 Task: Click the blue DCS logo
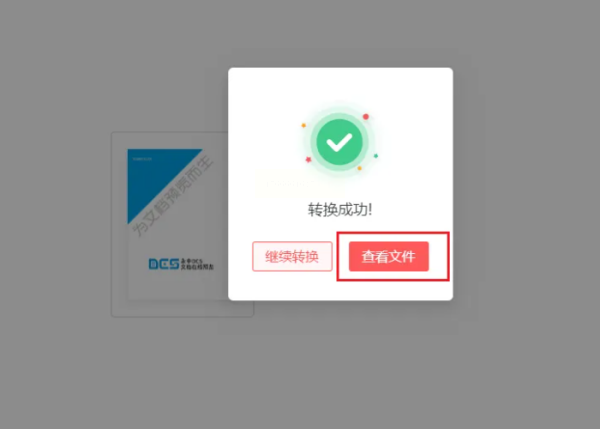click(x=164, y=264)
